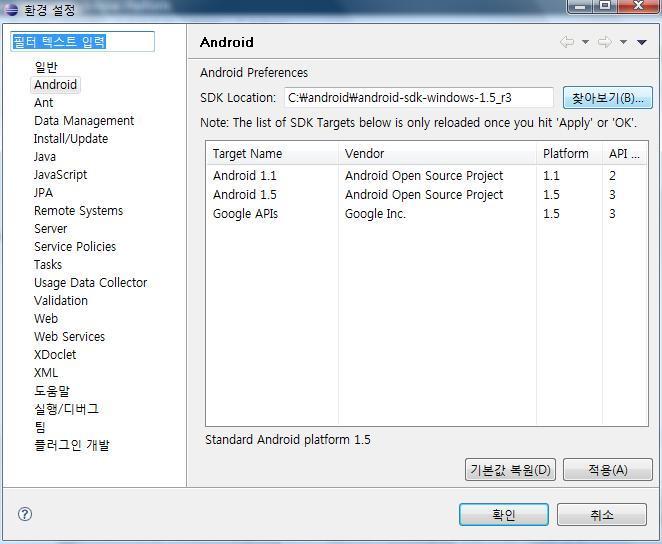Select JPA preferences
This screenshot has width=662, height=544.
pos(43,192)
